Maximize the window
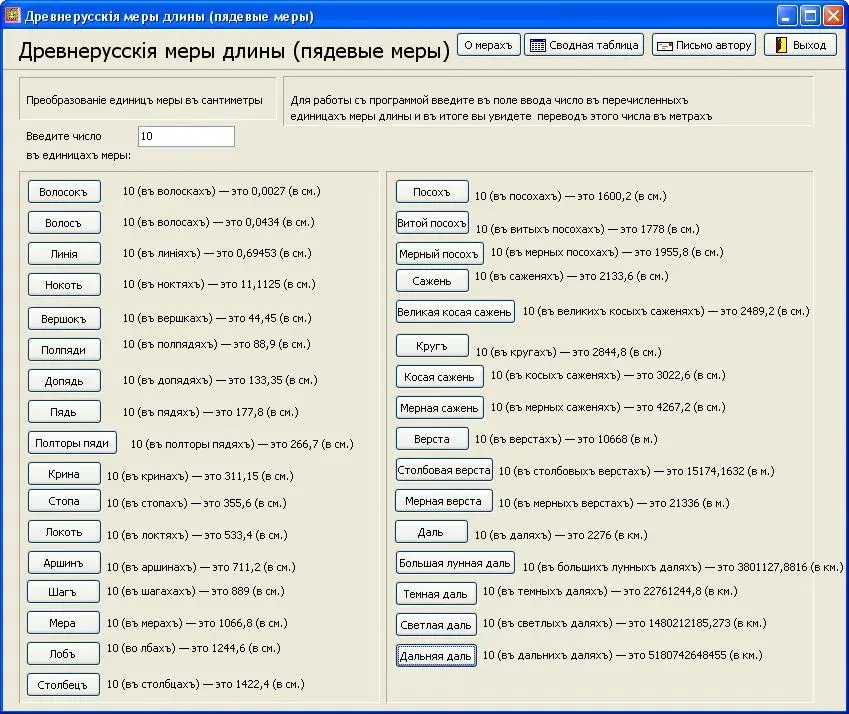The image size is (849, 714). click(810, 15)
